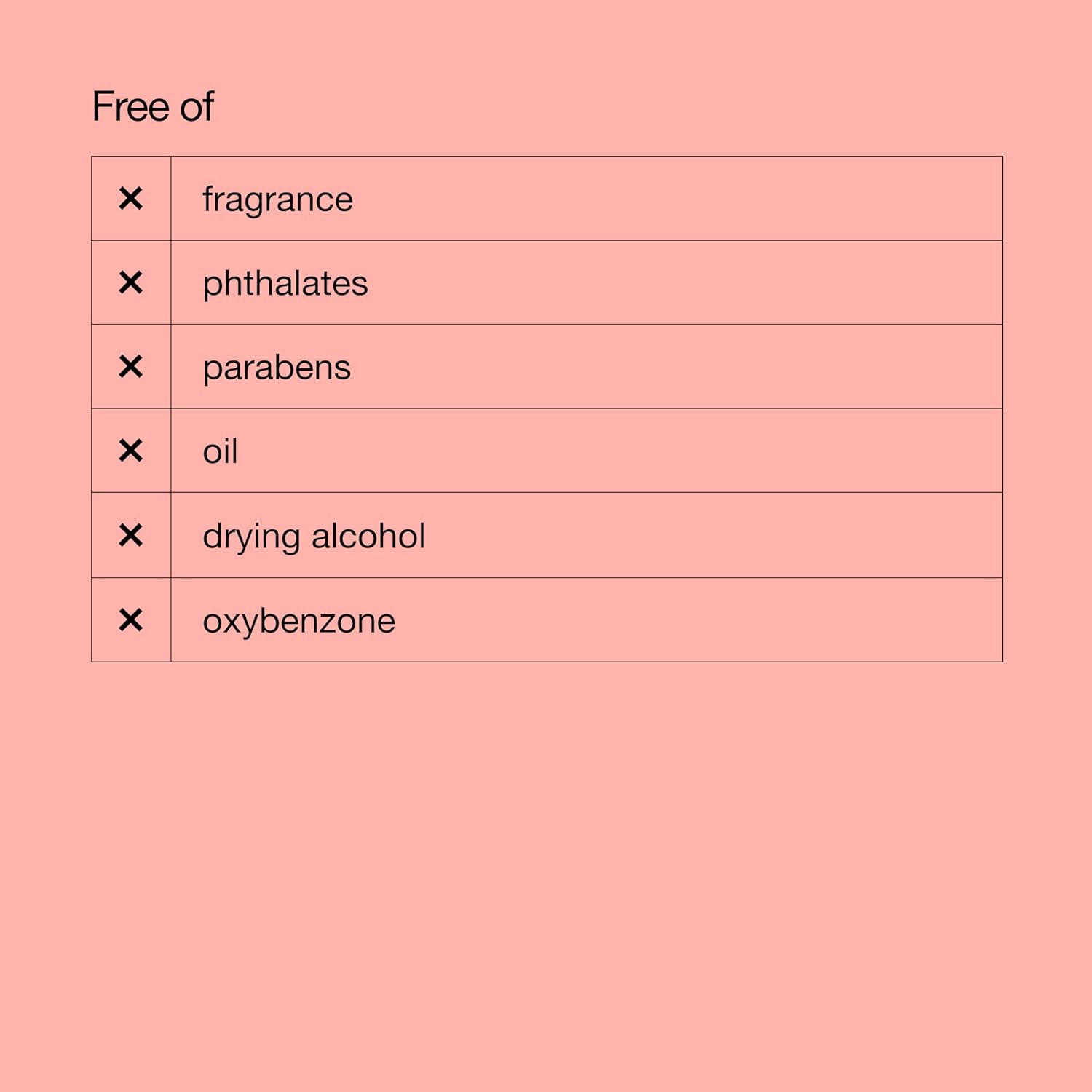Screen dimensions: 1092x1092
Task: Click the word of in the heading
Action: click(x=197, y=107)
